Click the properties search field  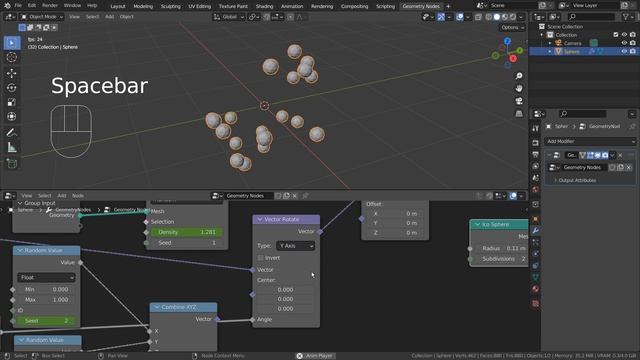[x=583, y=114]
